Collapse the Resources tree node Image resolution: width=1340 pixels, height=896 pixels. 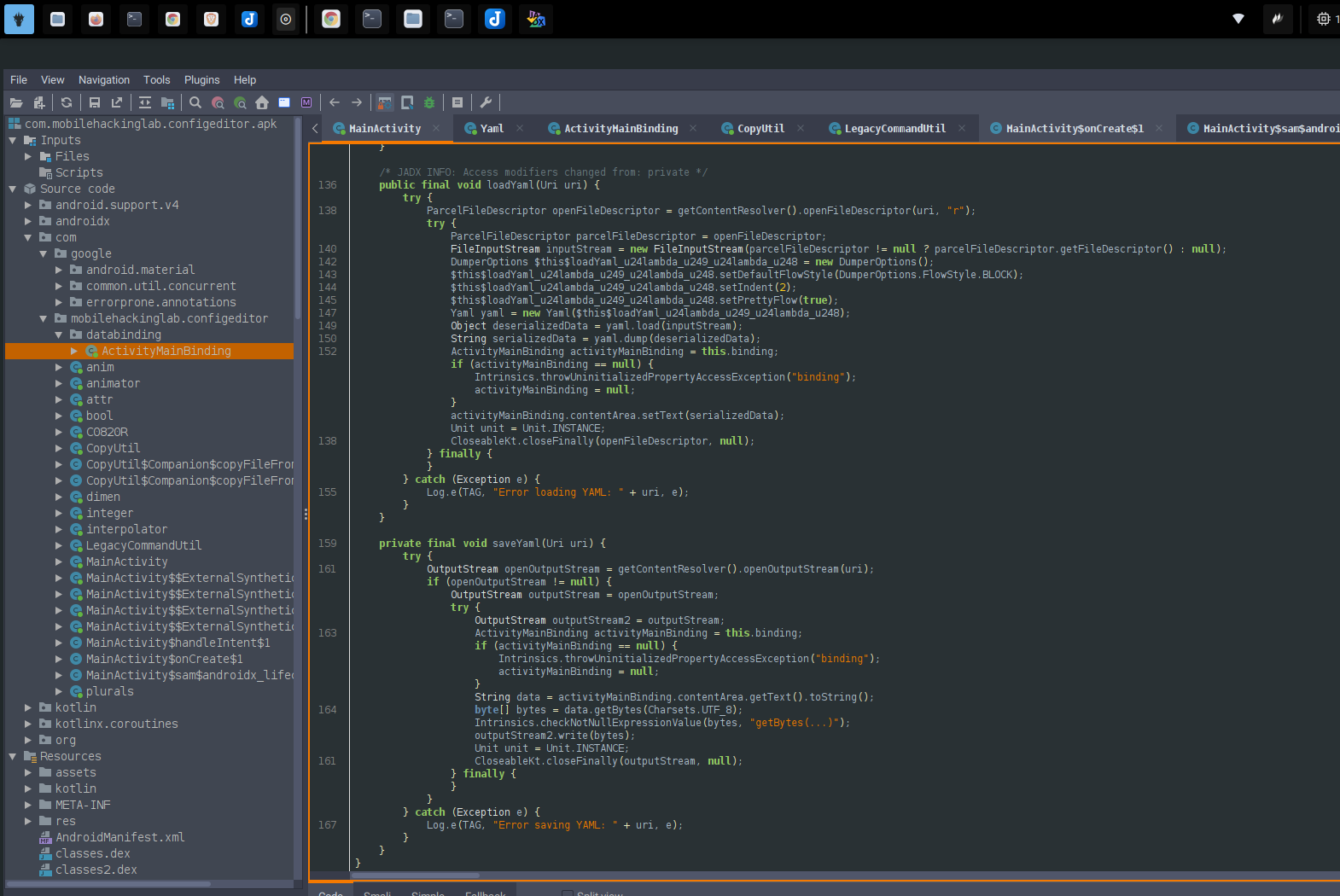[13, 756]
